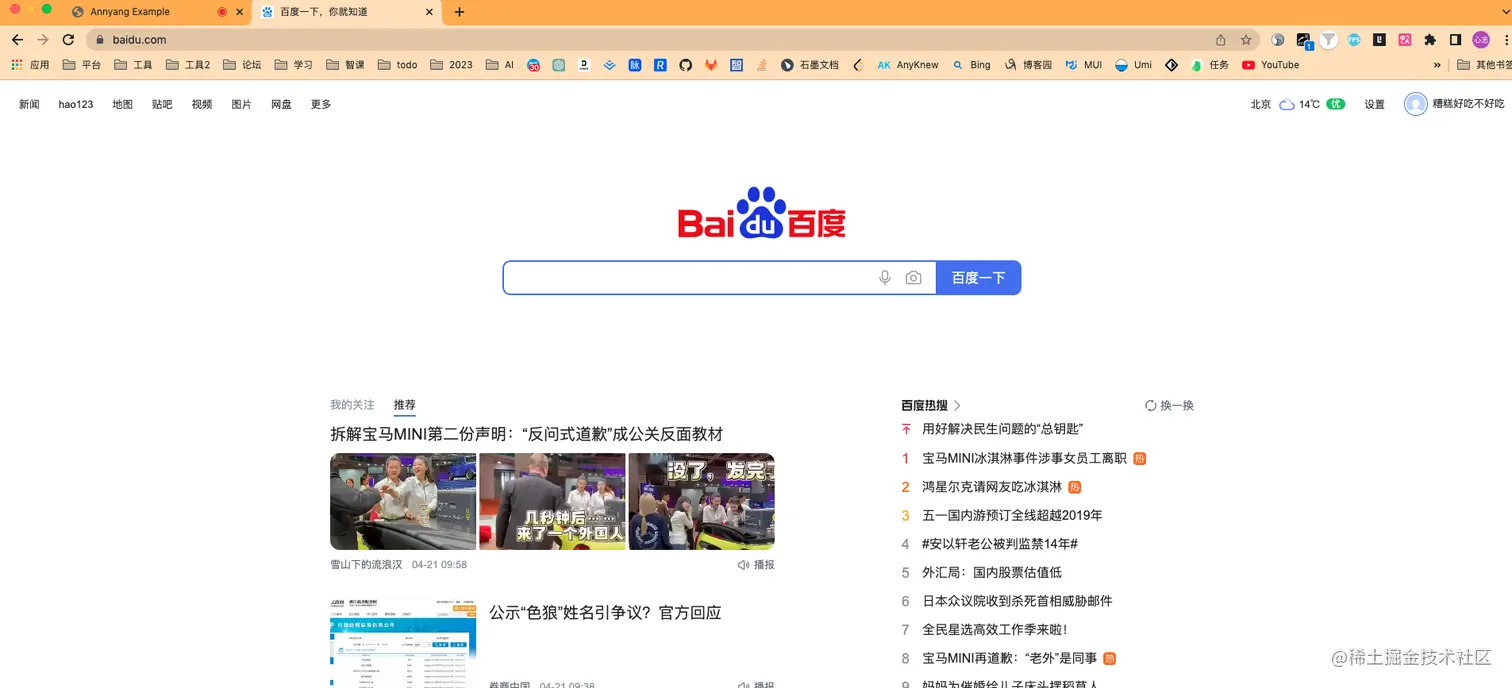Open the apps grid shortcut 应用

[x=30, y=65]
